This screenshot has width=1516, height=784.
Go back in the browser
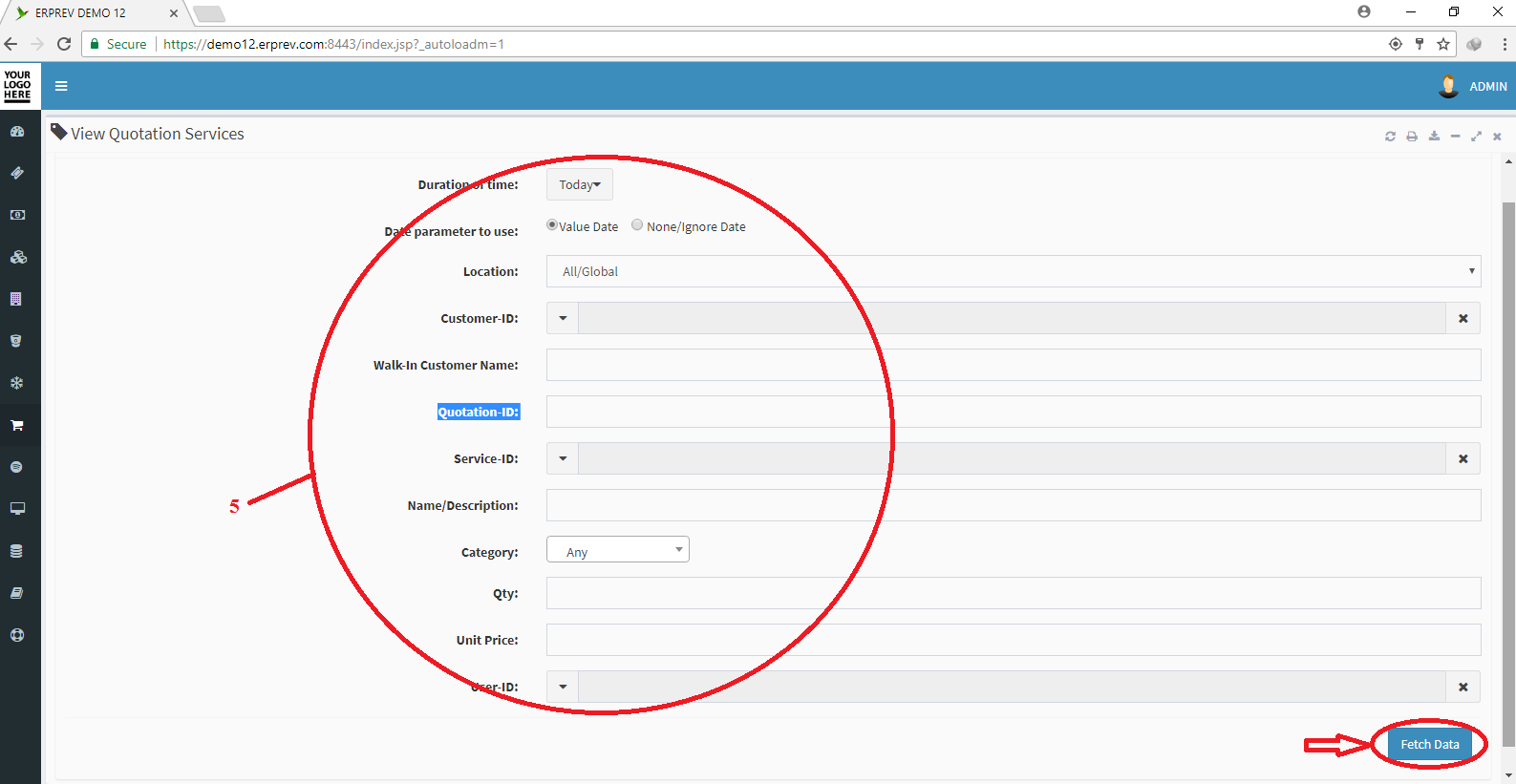tap(11, 44)
